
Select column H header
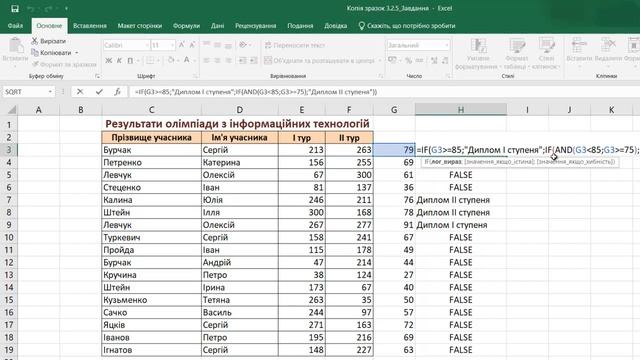coord(461,109)
